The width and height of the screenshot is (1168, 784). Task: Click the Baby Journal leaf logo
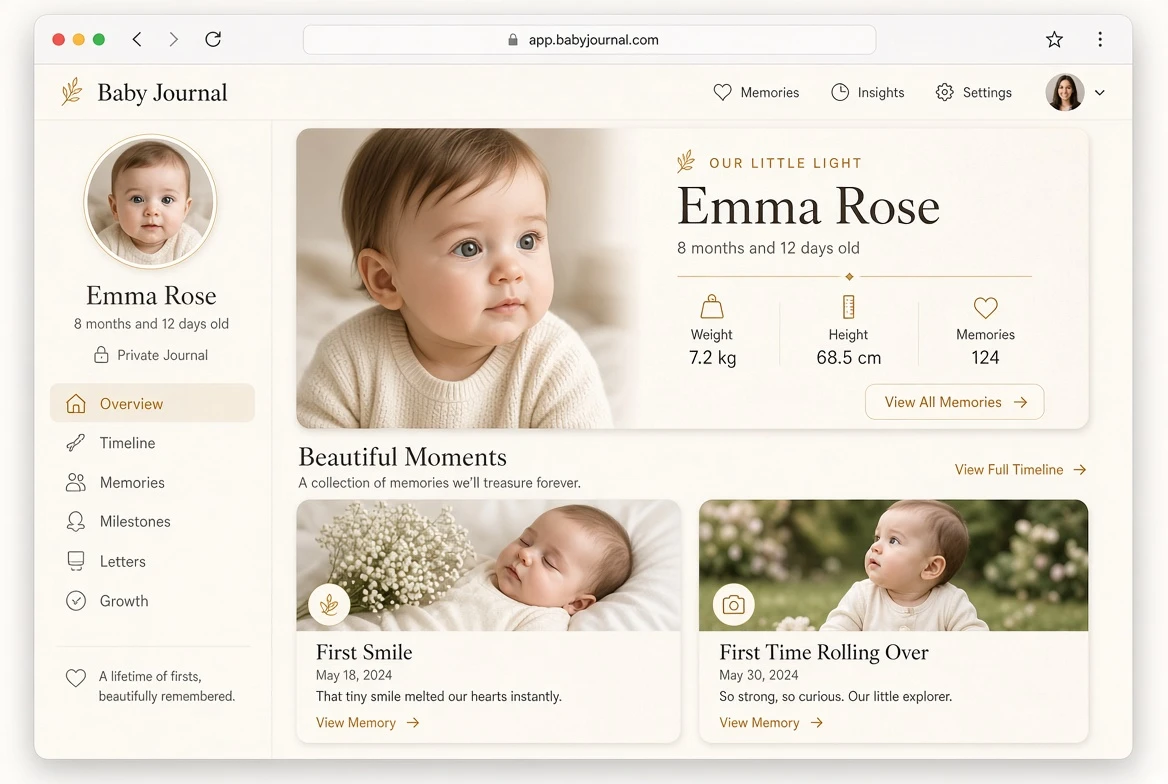72,92
